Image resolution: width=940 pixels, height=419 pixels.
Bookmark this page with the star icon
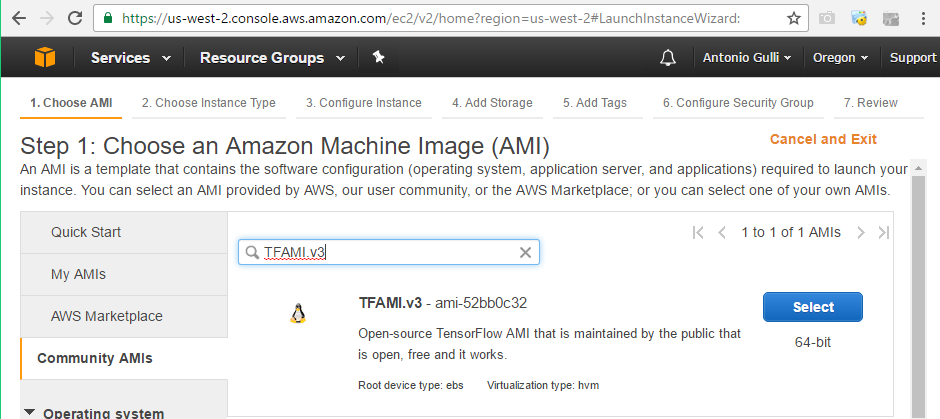793,18
